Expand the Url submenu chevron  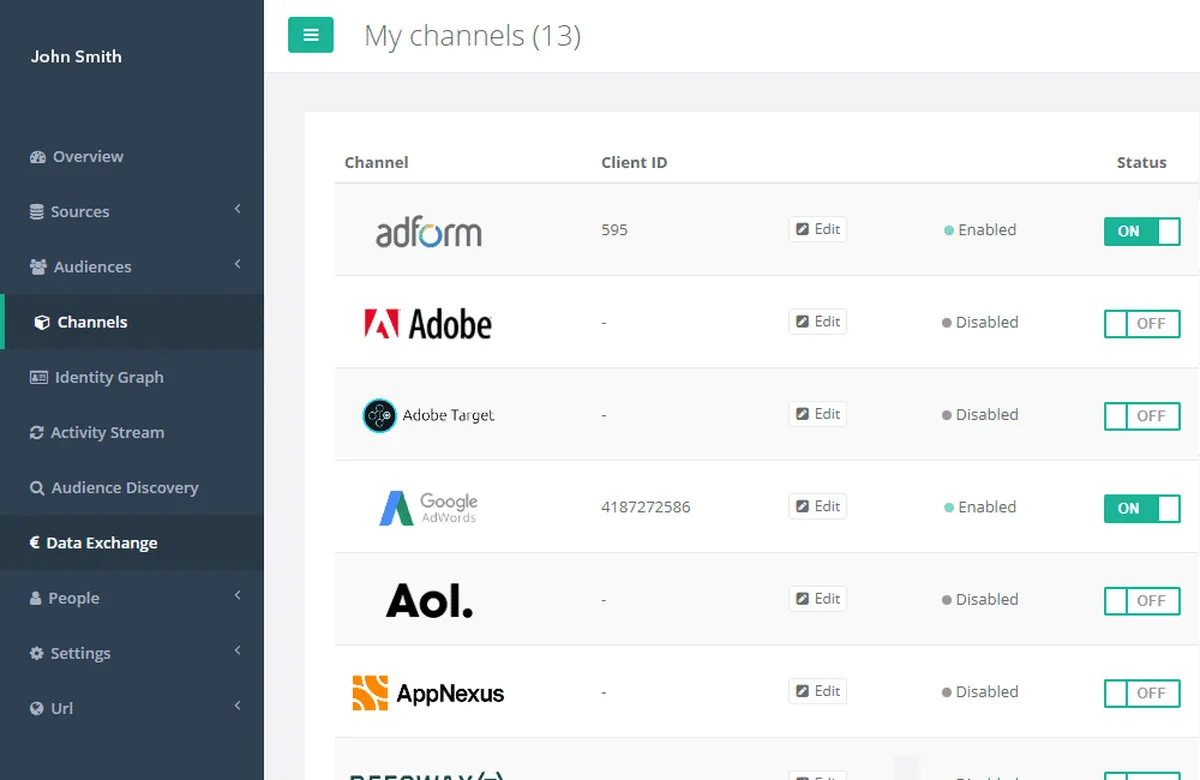point(238,705)
